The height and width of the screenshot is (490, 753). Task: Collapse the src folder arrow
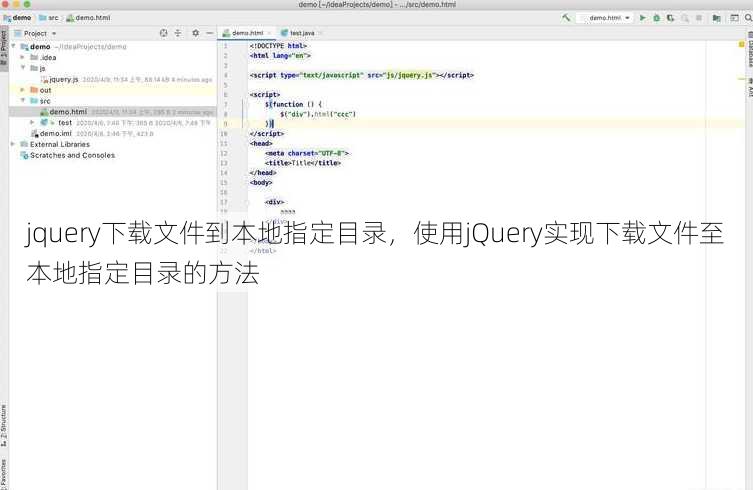click(x=23, y=100)
